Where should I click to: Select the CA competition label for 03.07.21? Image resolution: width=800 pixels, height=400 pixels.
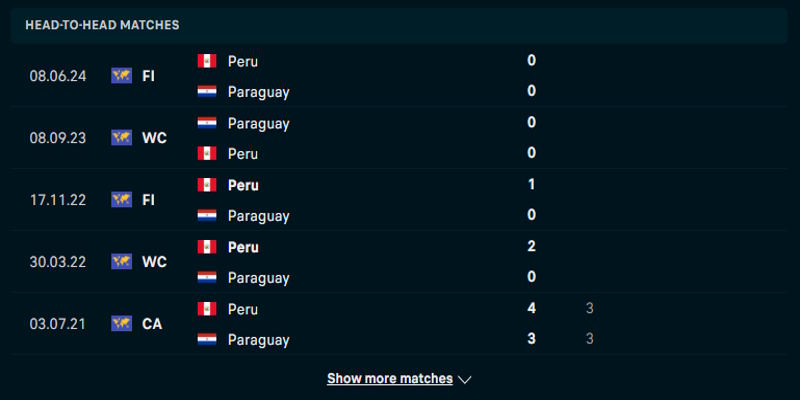152,324
